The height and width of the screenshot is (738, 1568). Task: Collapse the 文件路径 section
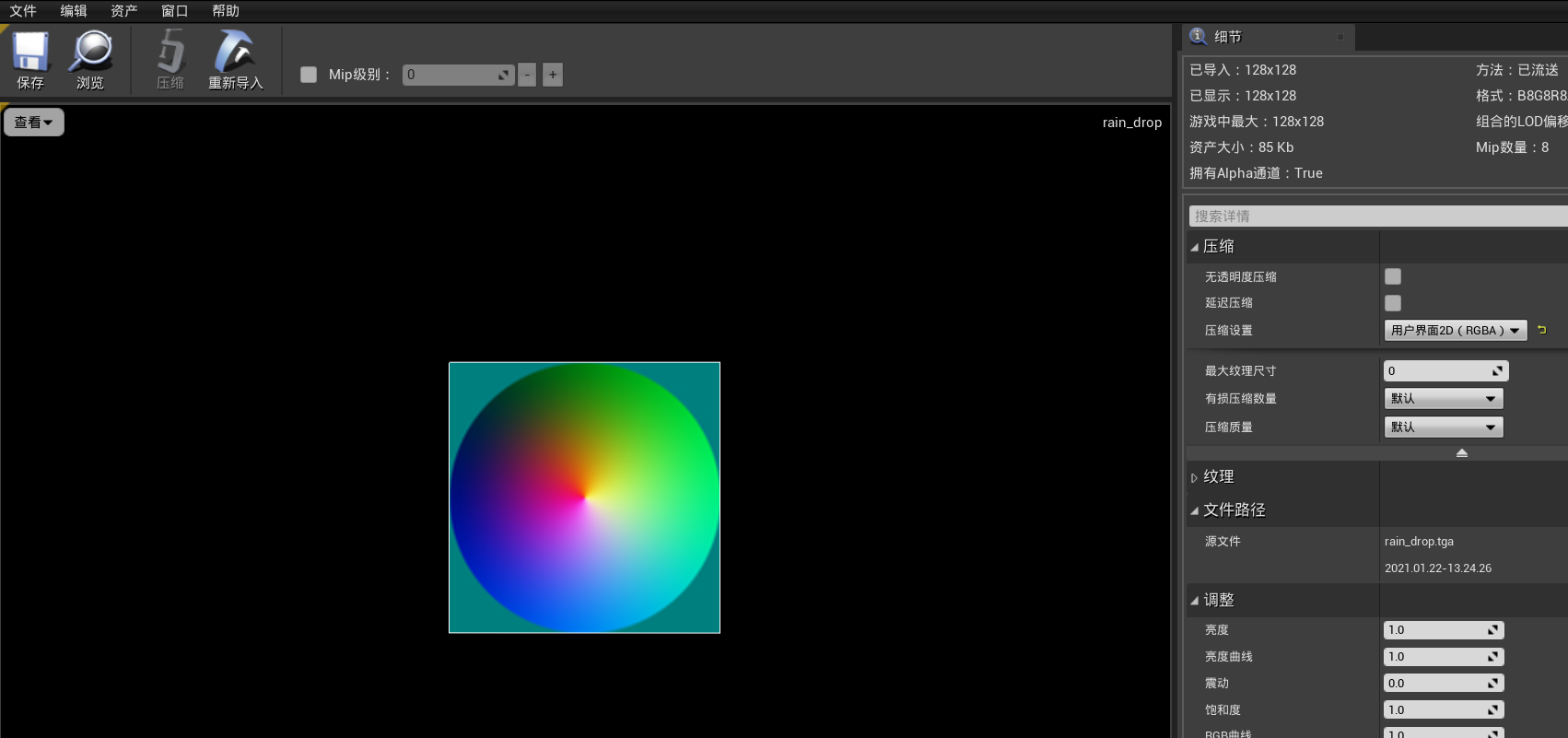coord(1194,510)
